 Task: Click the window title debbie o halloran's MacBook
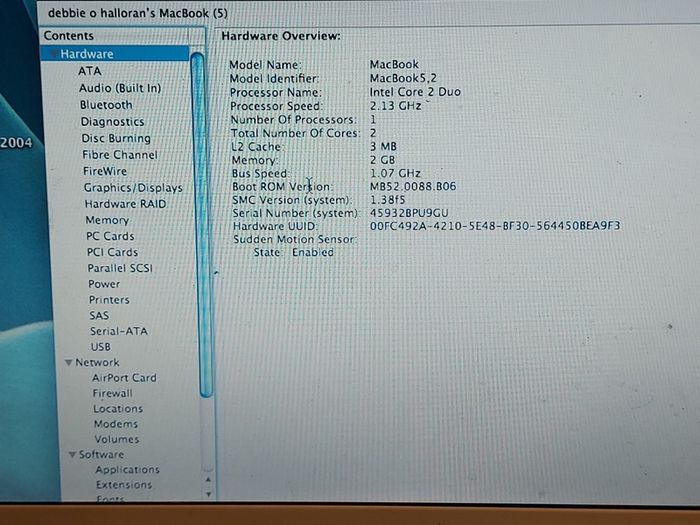click(x=138, y=13)
